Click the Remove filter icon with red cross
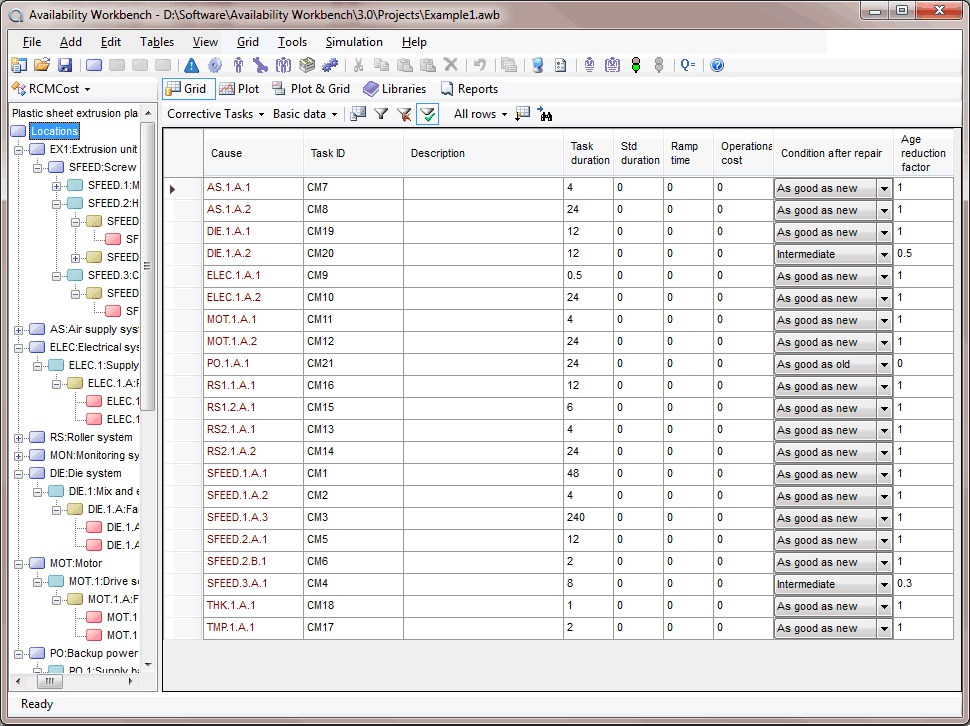Screen dimensions: 970x726 click(404, 114)
